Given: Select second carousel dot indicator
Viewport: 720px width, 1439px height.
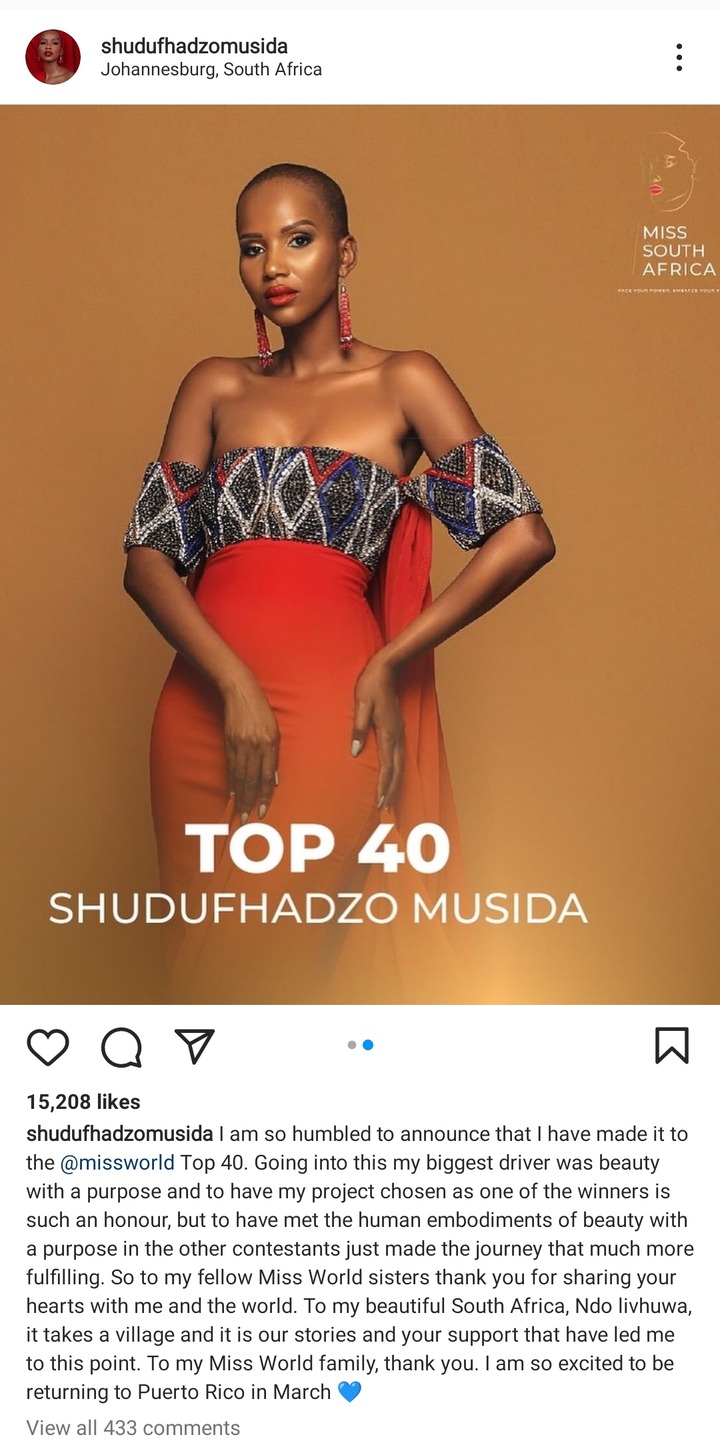Looking at the screenshot, I should coord(368,1045).
